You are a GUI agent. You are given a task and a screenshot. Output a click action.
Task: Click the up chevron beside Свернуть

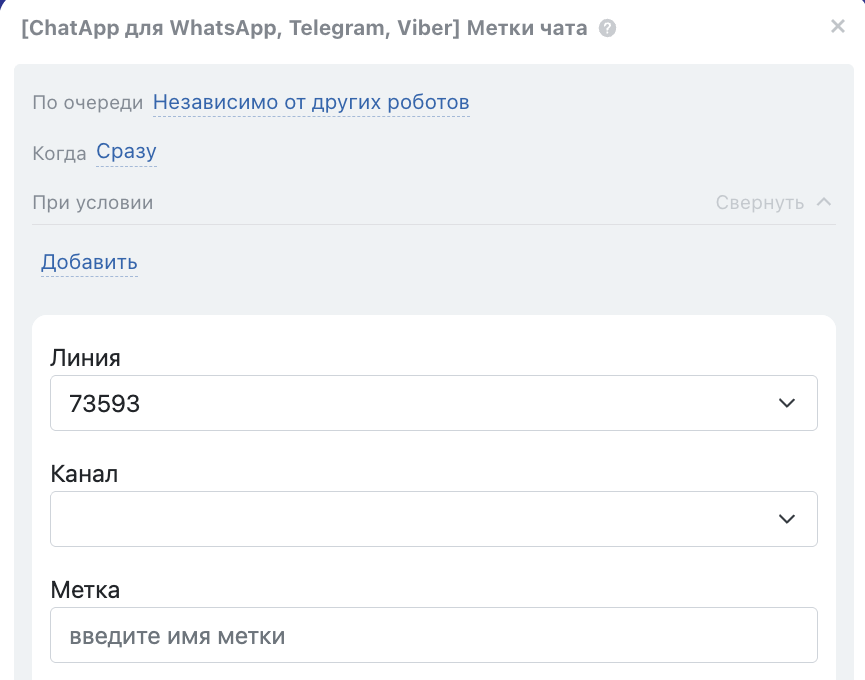click(x=824, y=202)
